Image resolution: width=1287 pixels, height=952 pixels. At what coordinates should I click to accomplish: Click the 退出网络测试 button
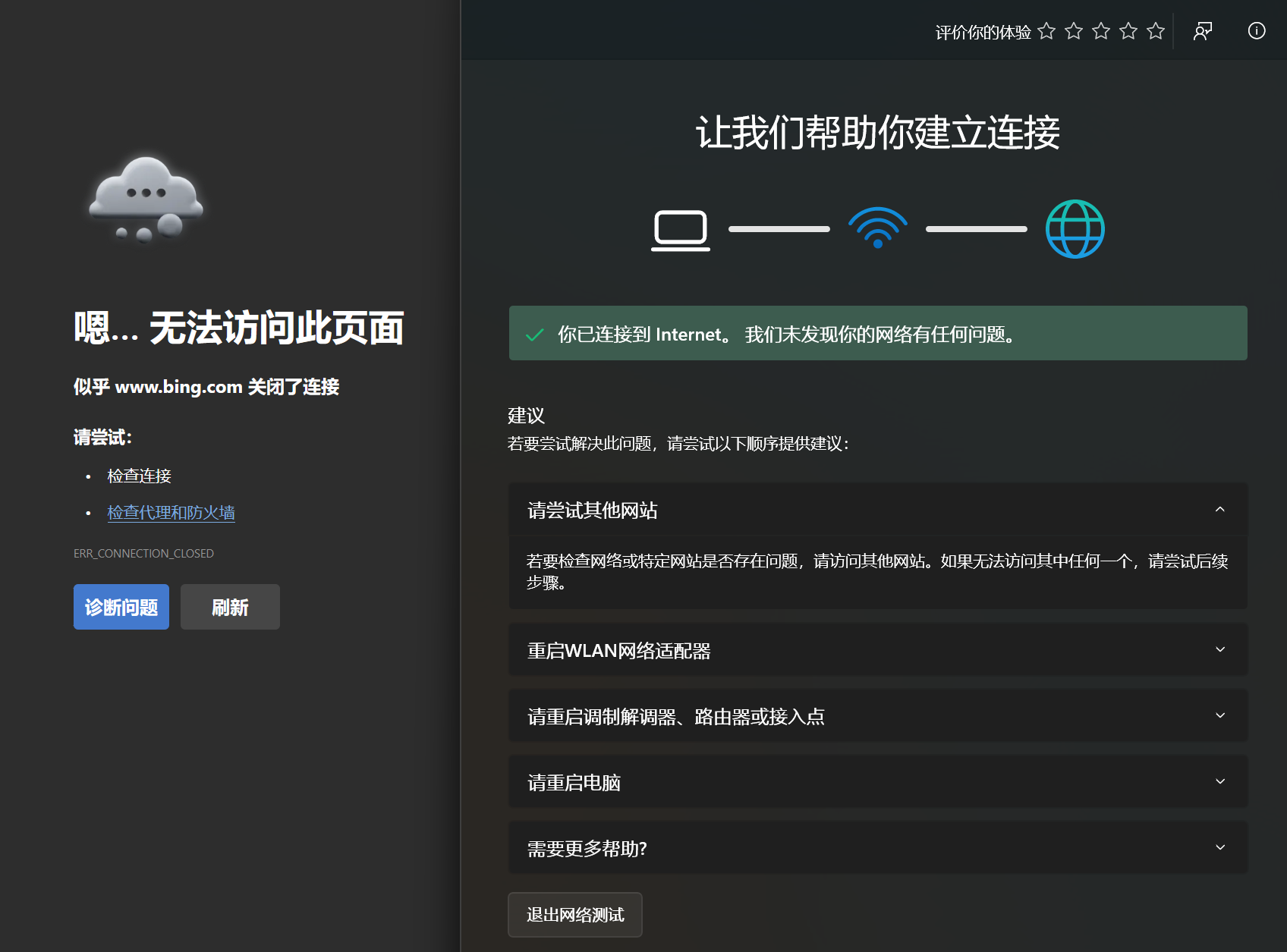point(575,915)
